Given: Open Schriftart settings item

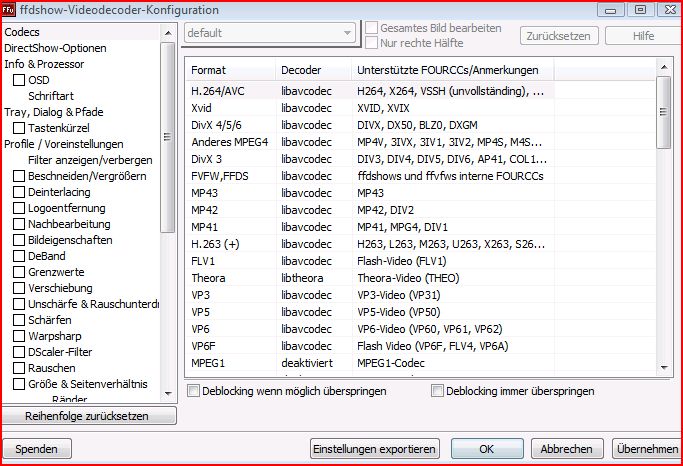Looking at the screenshot, I should [51, 96].
